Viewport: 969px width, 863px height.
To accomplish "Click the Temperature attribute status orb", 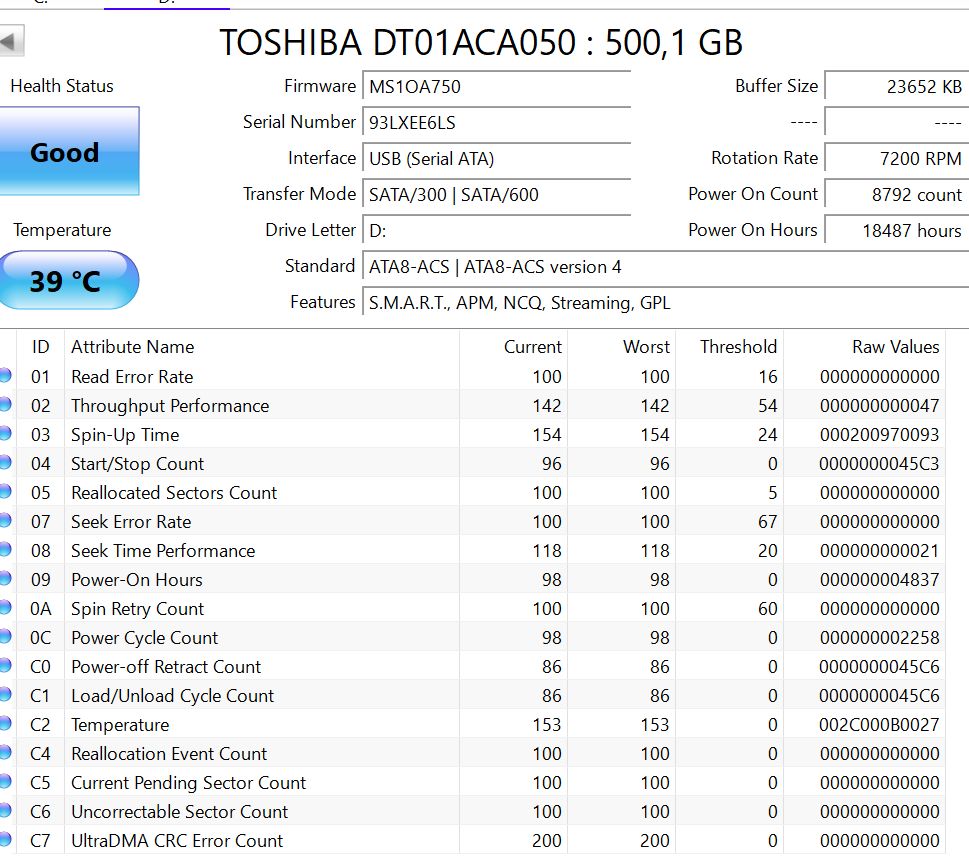I will [5, 723].
